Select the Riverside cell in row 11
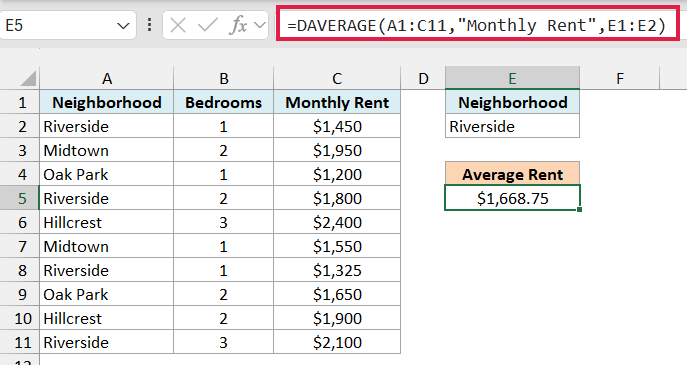Image resolution: width=687 pixels, height=365 pixels. (x=106, y=342)
